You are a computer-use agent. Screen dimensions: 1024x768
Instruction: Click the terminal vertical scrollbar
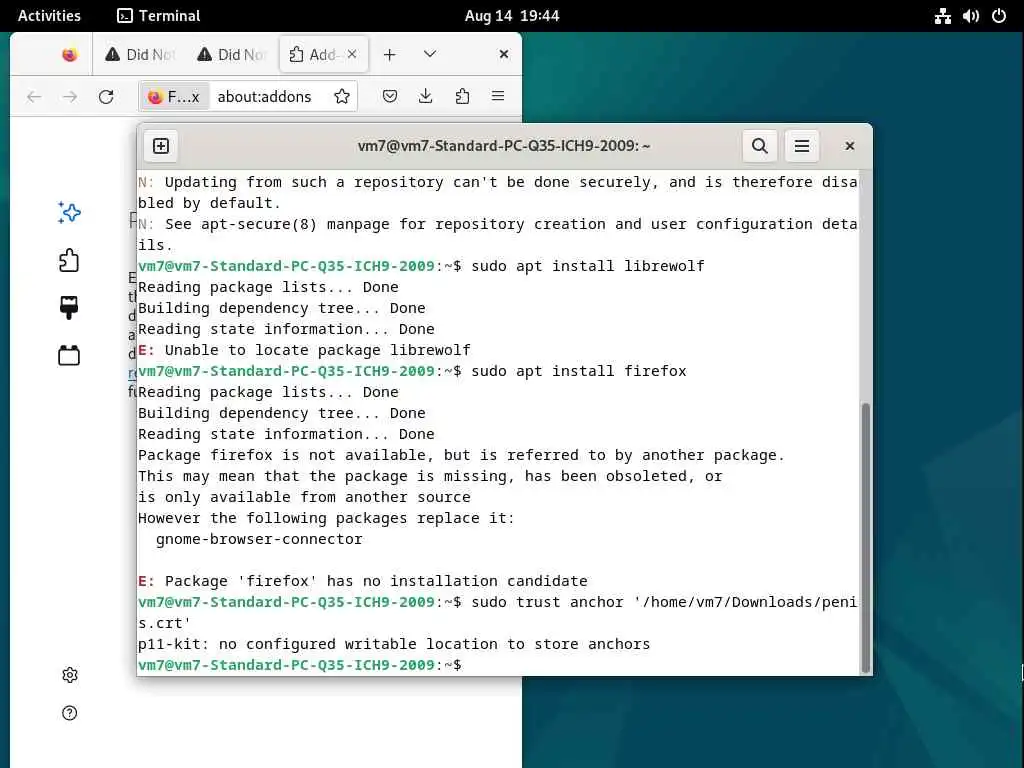[866, 537]
